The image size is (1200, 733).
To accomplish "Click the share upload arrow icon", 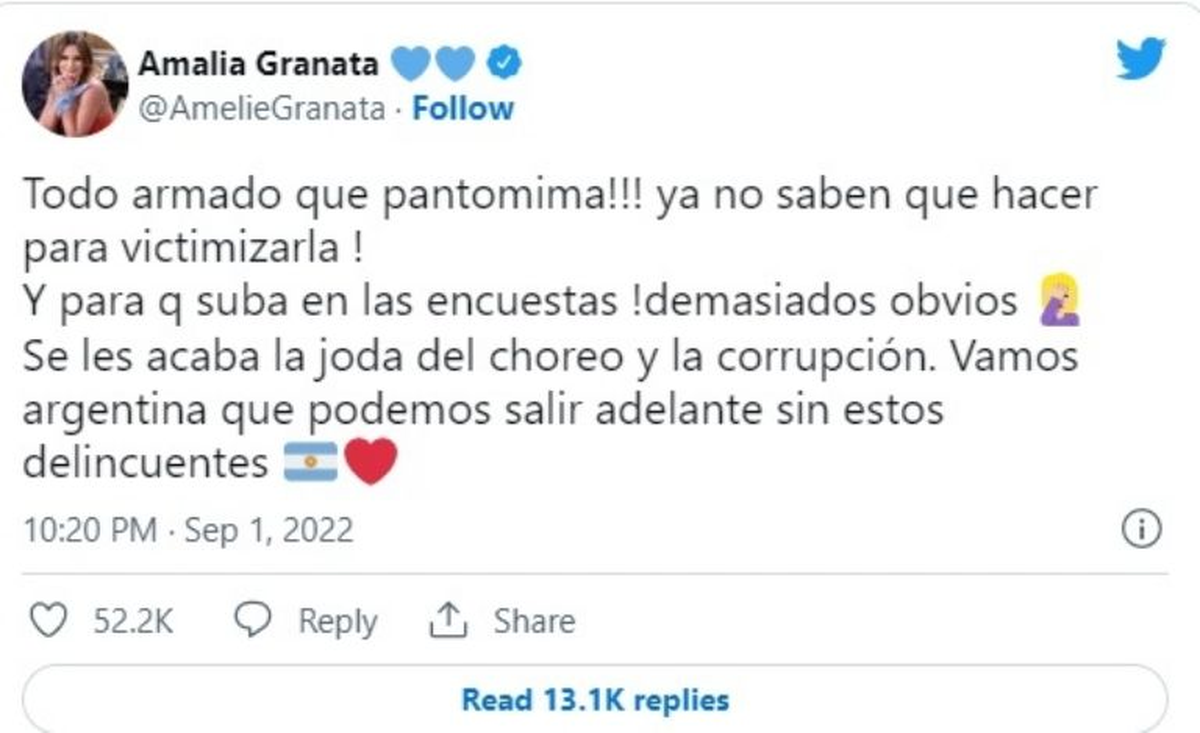I will pos(449,621).
